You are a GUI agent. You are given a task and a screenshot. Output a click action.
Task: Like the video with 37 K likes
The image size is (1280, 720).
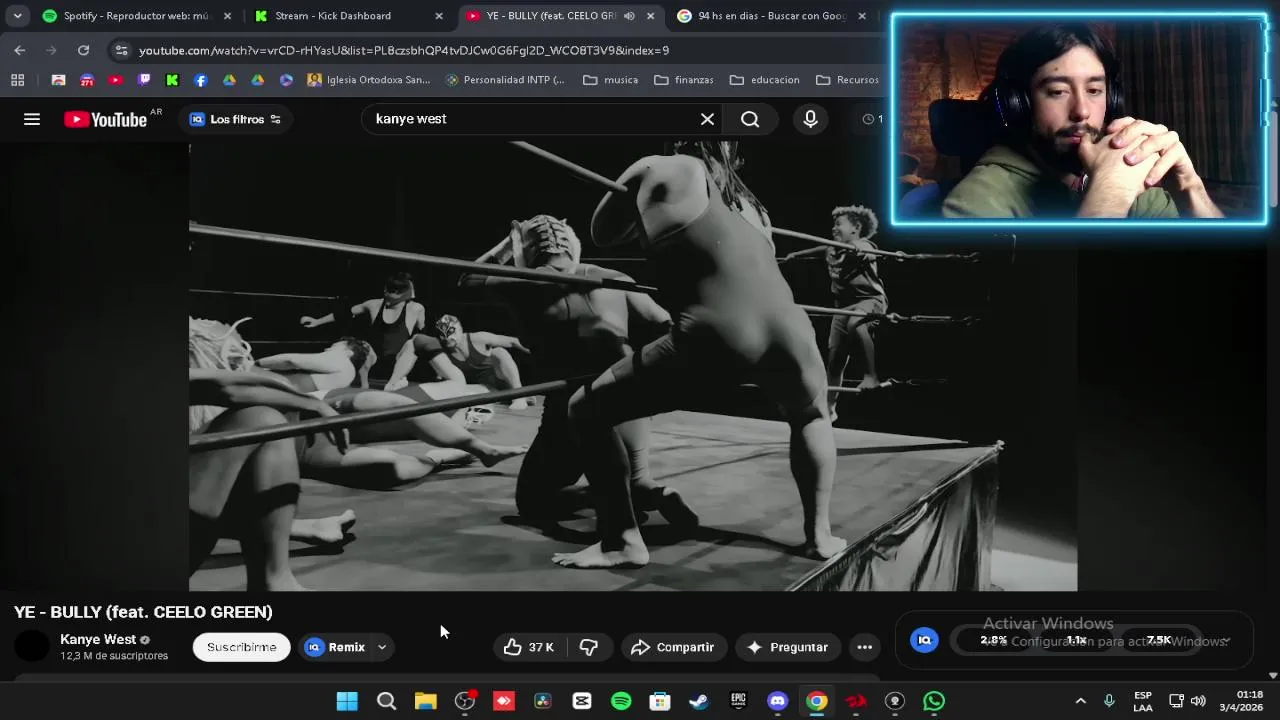528,647
